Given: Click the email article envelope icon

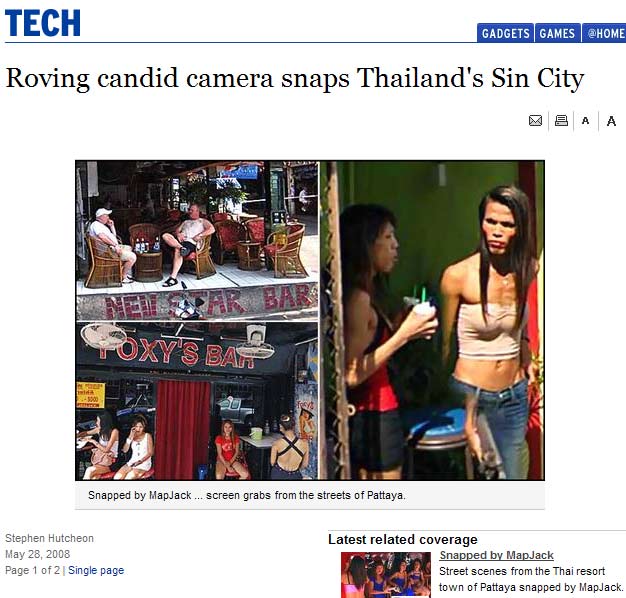Looking at the screenshot, I should (x=535, y=121).
